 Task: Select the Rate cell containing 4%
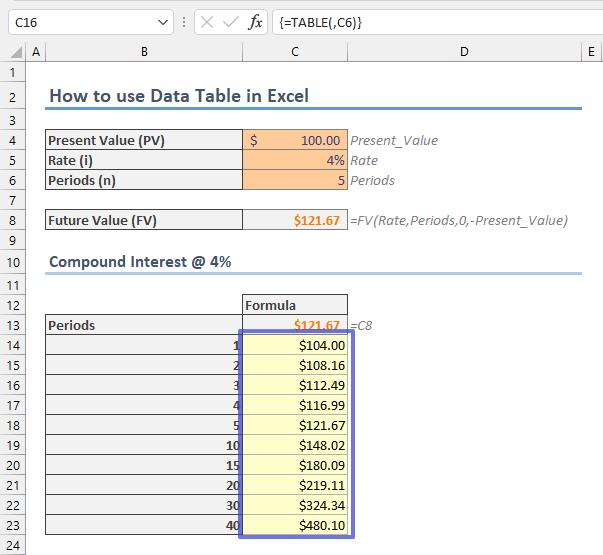click(x=295, y=160)
